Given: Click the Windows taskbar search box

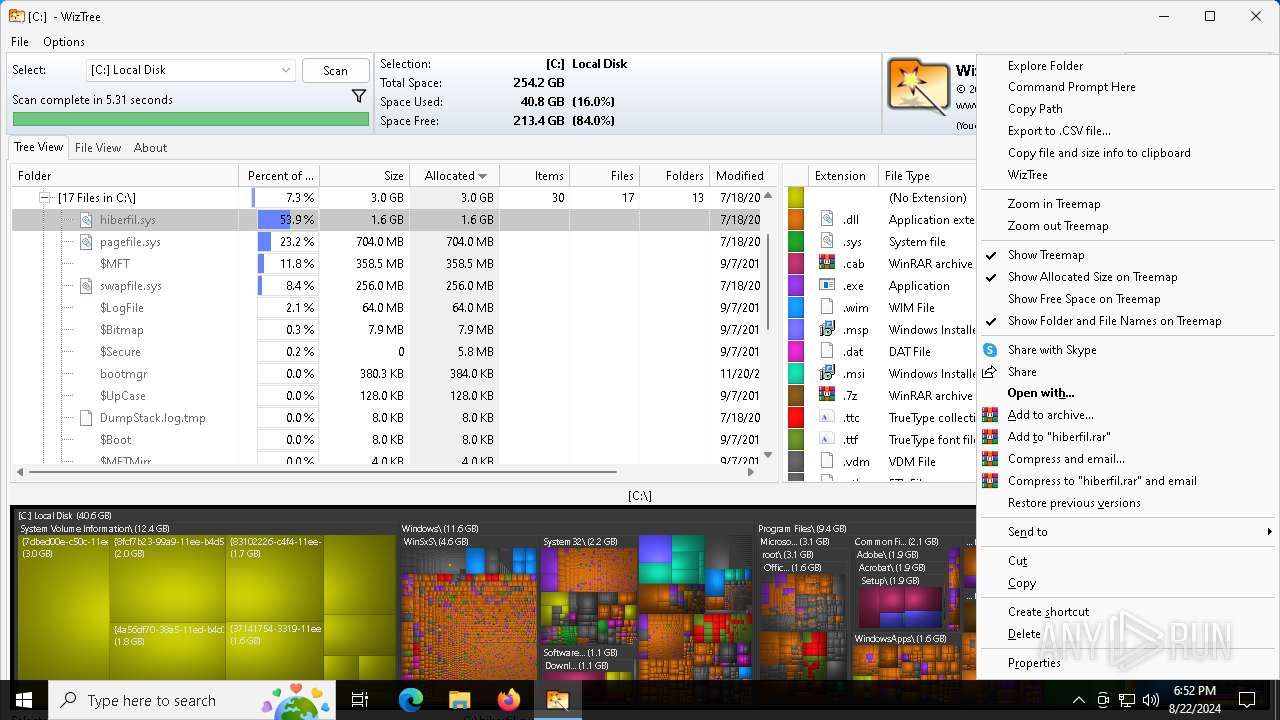Looking at the screenshot, I should [x=191, y=700].
